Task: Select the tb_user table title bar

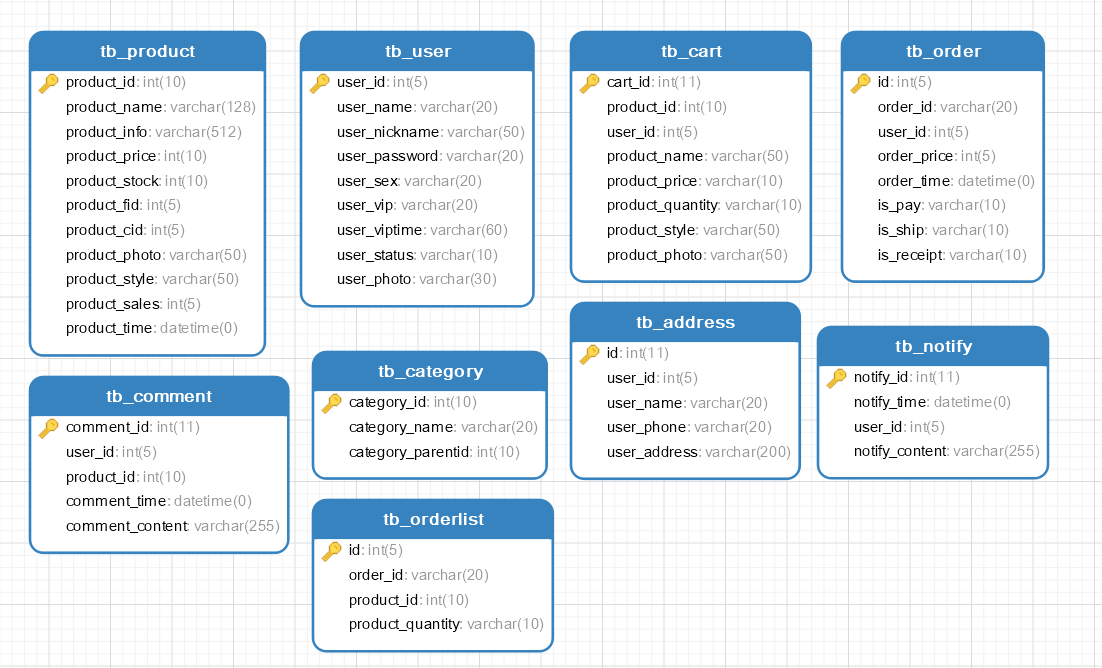Action: (x=417, y=51)
